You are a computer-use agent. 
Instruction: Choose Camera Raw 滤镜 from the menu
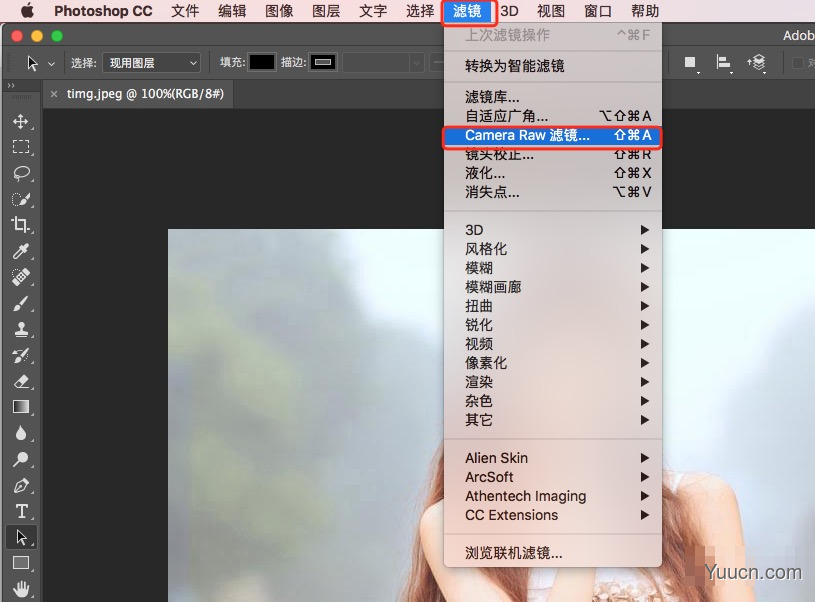point(552,135)
